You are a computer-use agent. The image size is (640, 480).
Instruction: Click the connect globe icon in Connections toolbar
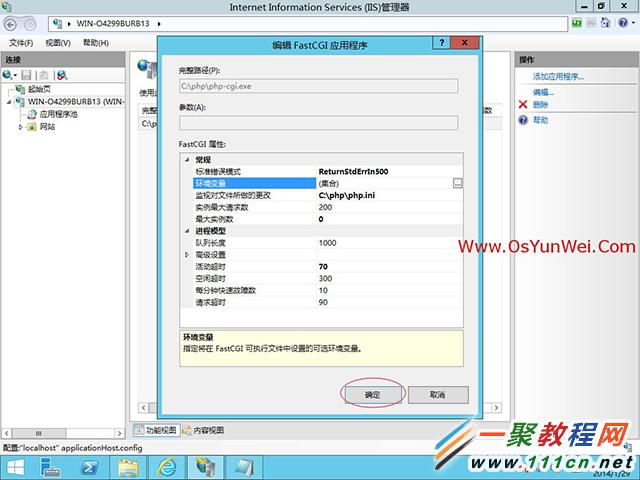pos(7,75)
